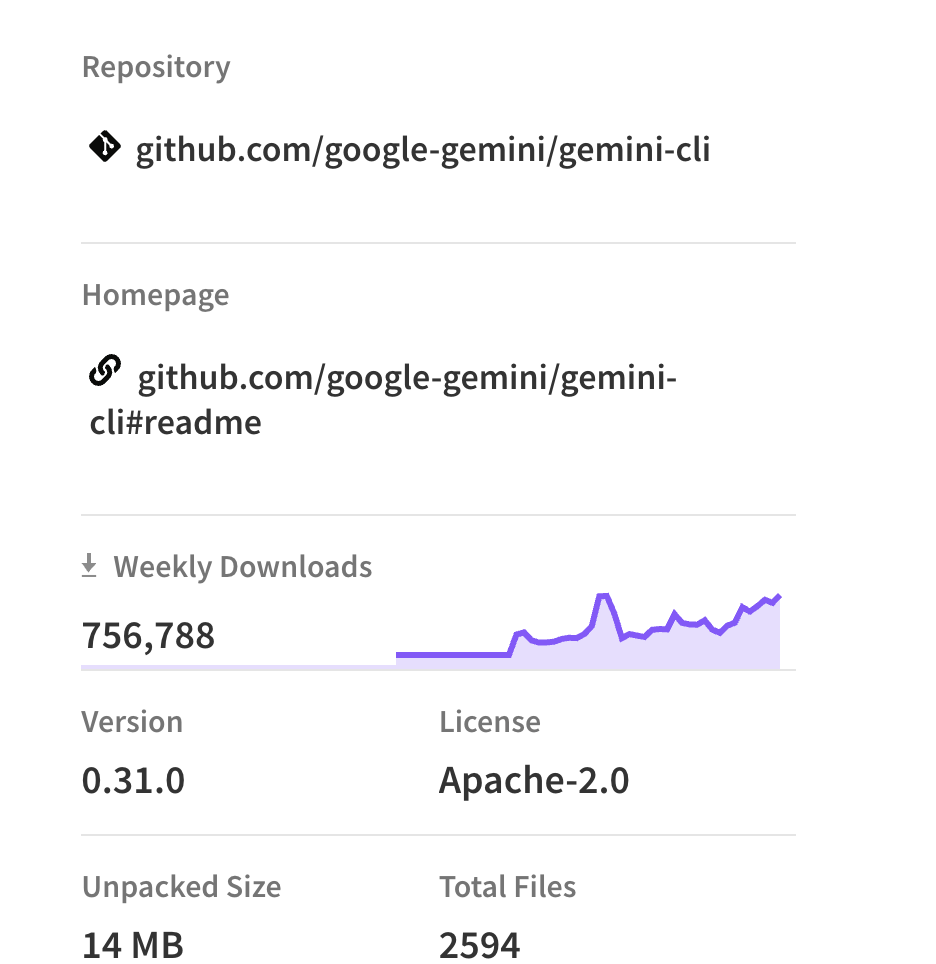
Task: Click the chain link icon under Homepage
Action: pyautogui.click(x=105, y=372)
